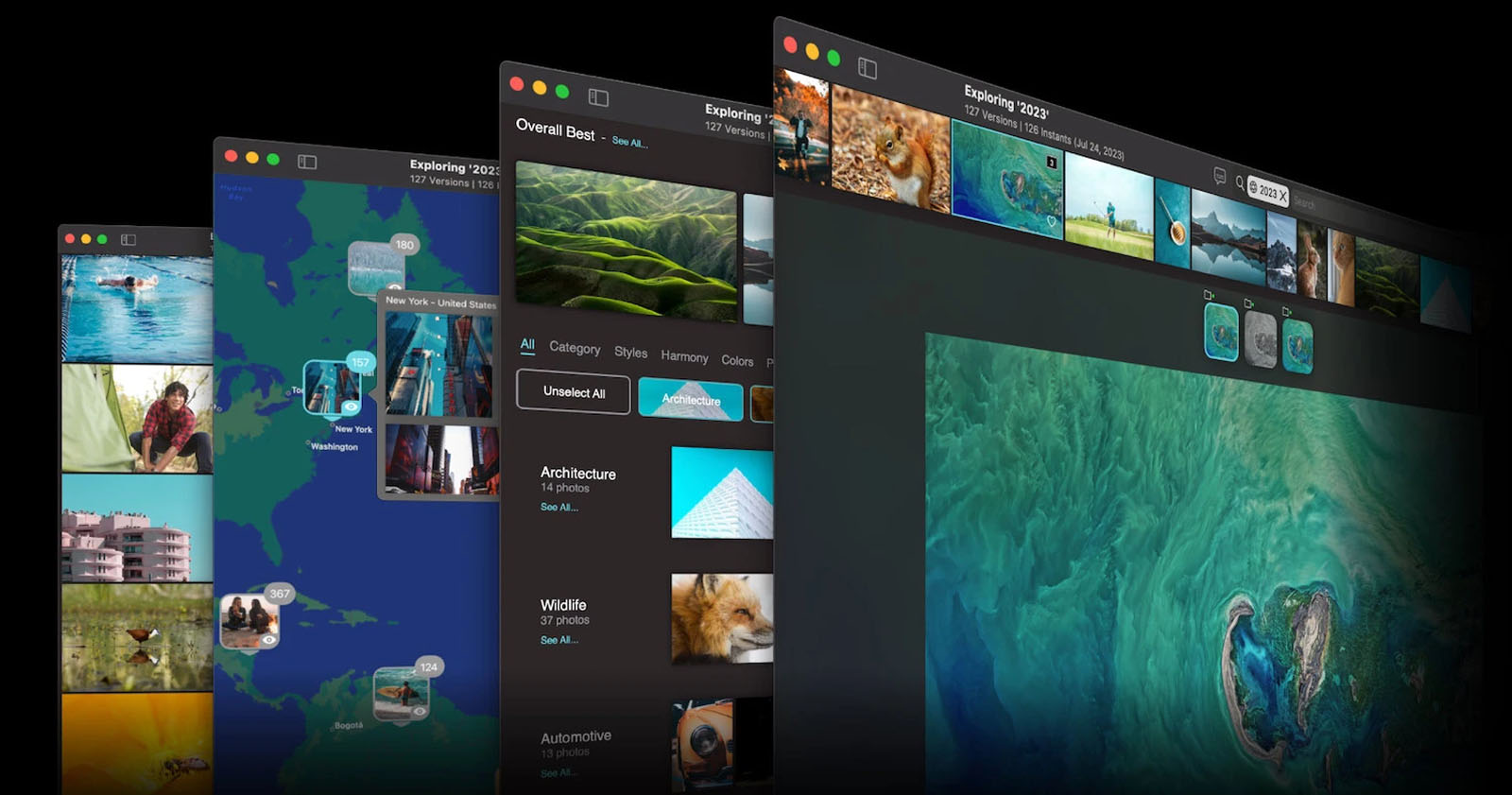Open the golfer photo in filmstrip

click(x=1108, y=206)
